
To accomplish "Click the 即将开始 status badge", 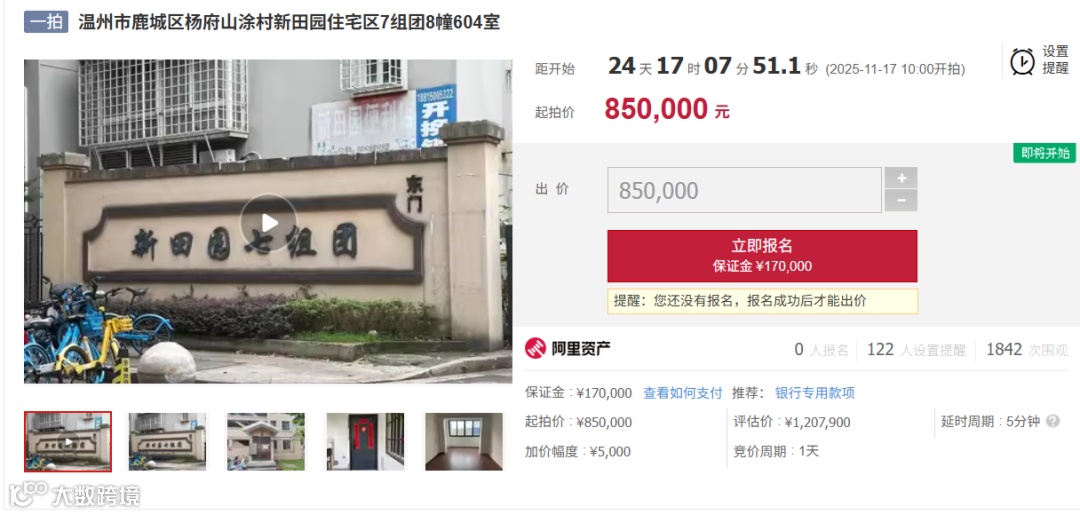I will click(x=1045, y=153).
